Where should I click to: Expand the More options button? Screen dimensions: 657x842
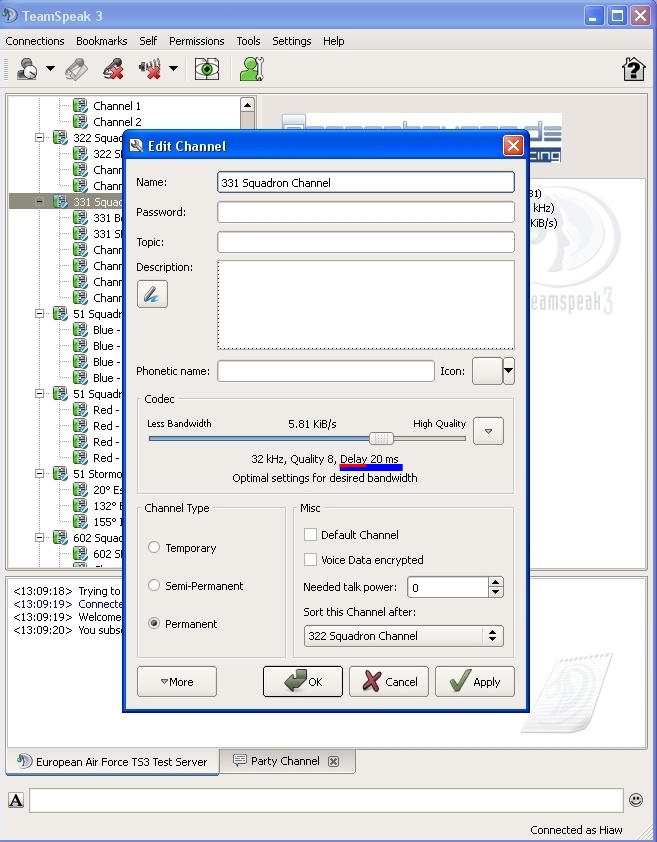coord(177,681)
